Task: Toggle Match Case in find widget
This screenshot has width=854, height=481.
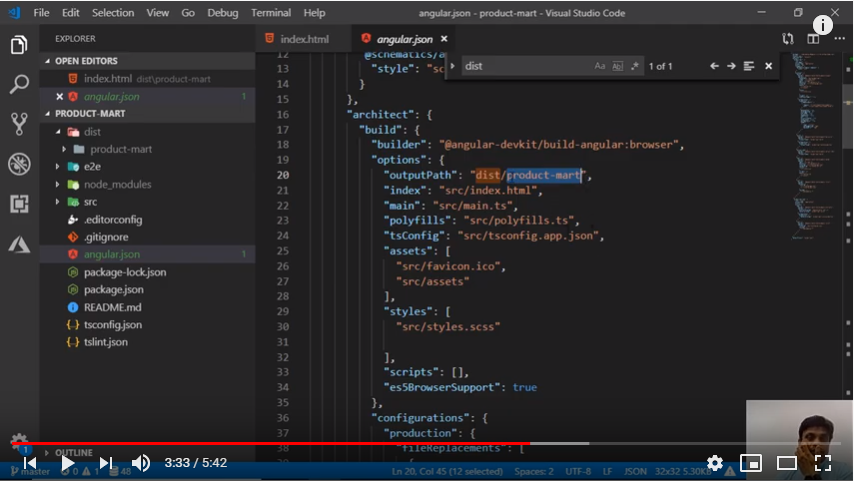Action: (600, 66)
